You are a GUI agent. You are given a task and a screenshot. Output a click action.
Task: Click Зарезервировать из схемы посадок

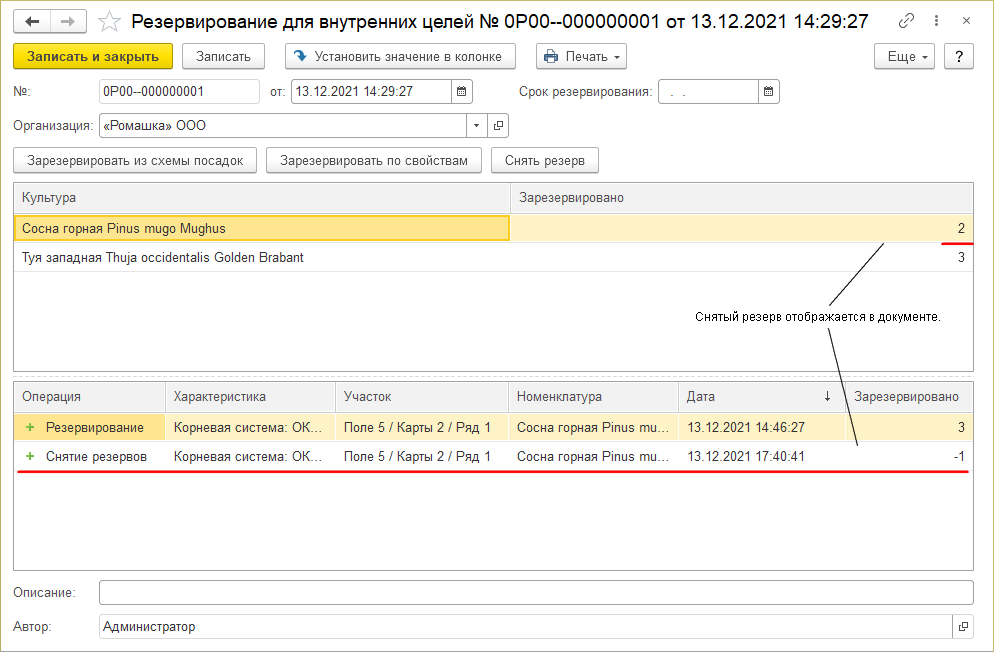(135, 160)
